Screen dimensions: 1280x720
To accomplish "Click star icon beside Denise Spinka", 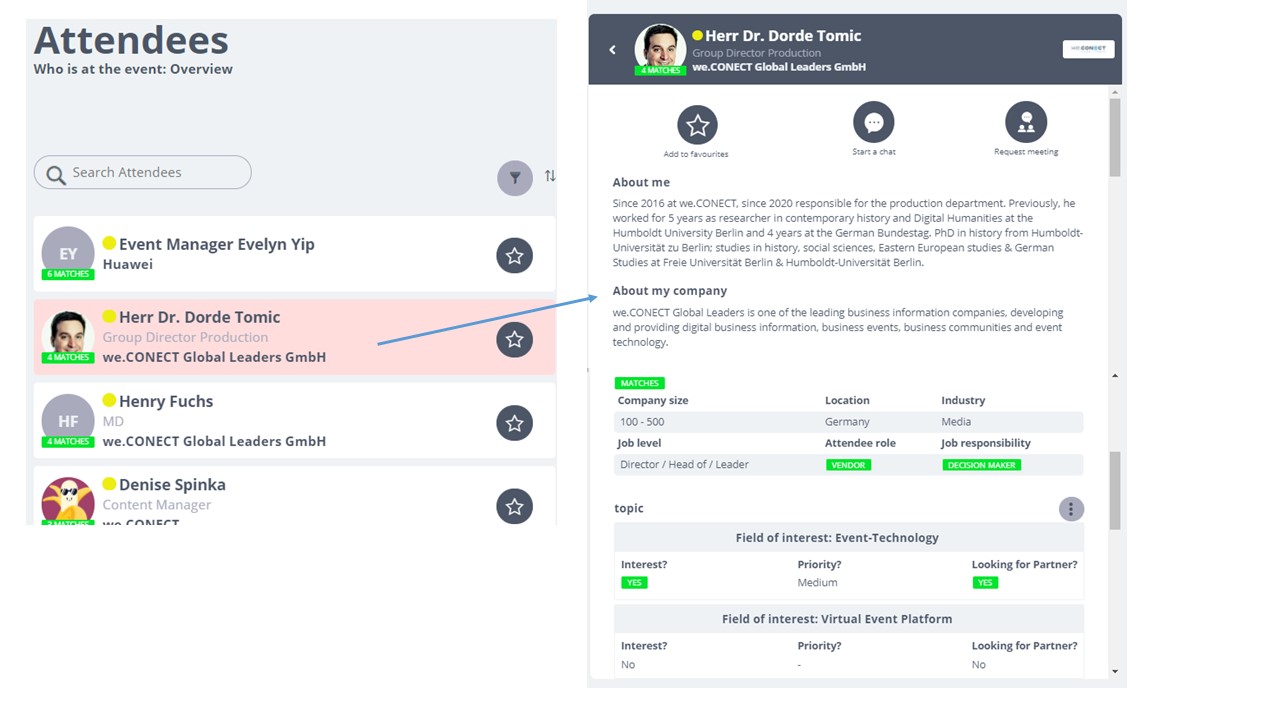I will (514, 507).
